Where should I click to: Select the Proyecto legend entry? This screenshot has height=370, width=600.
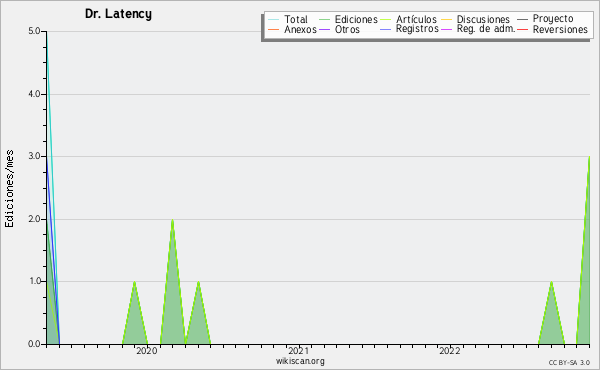click(545, 18)
